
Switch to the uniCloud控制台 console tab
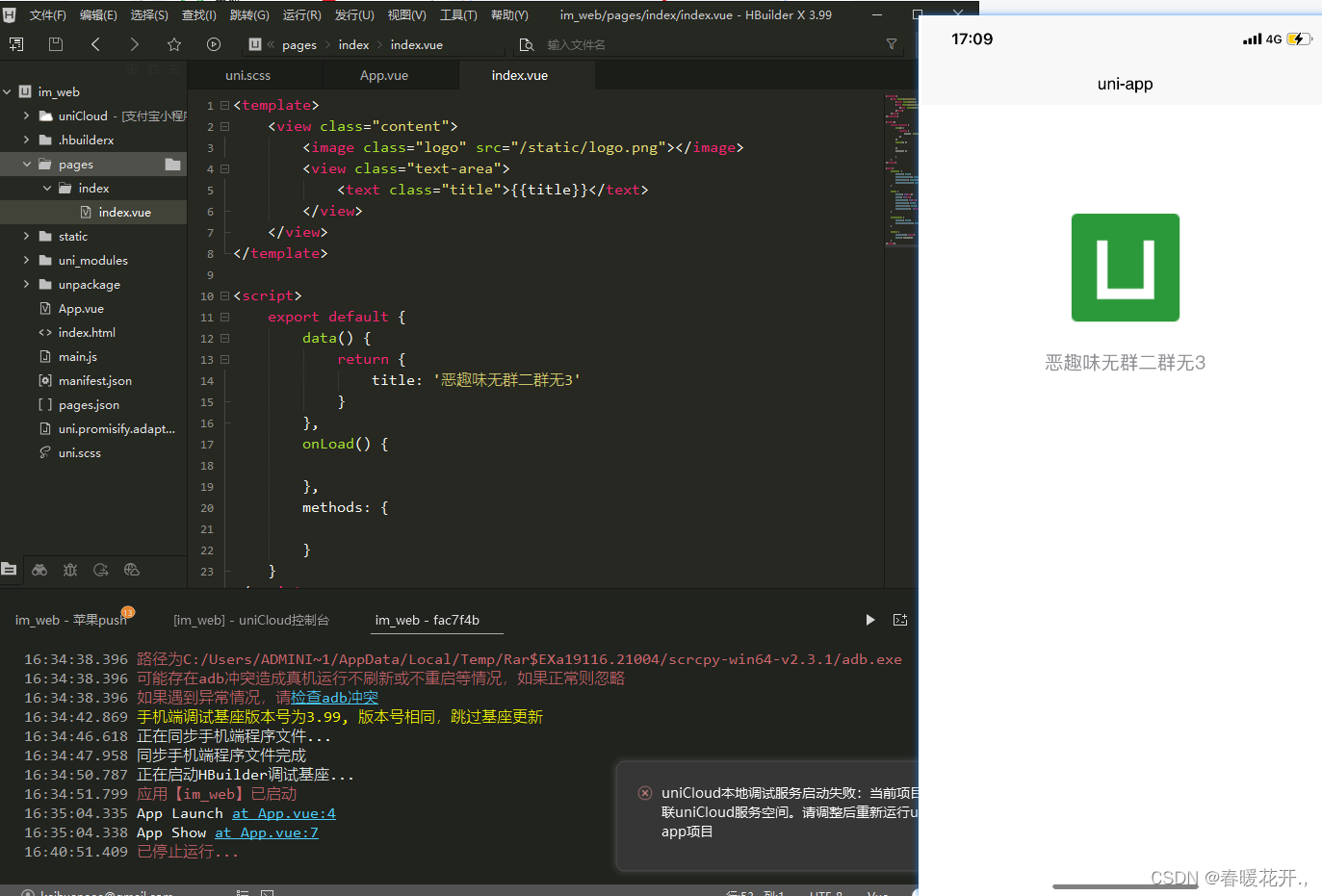tap(251, 620)
